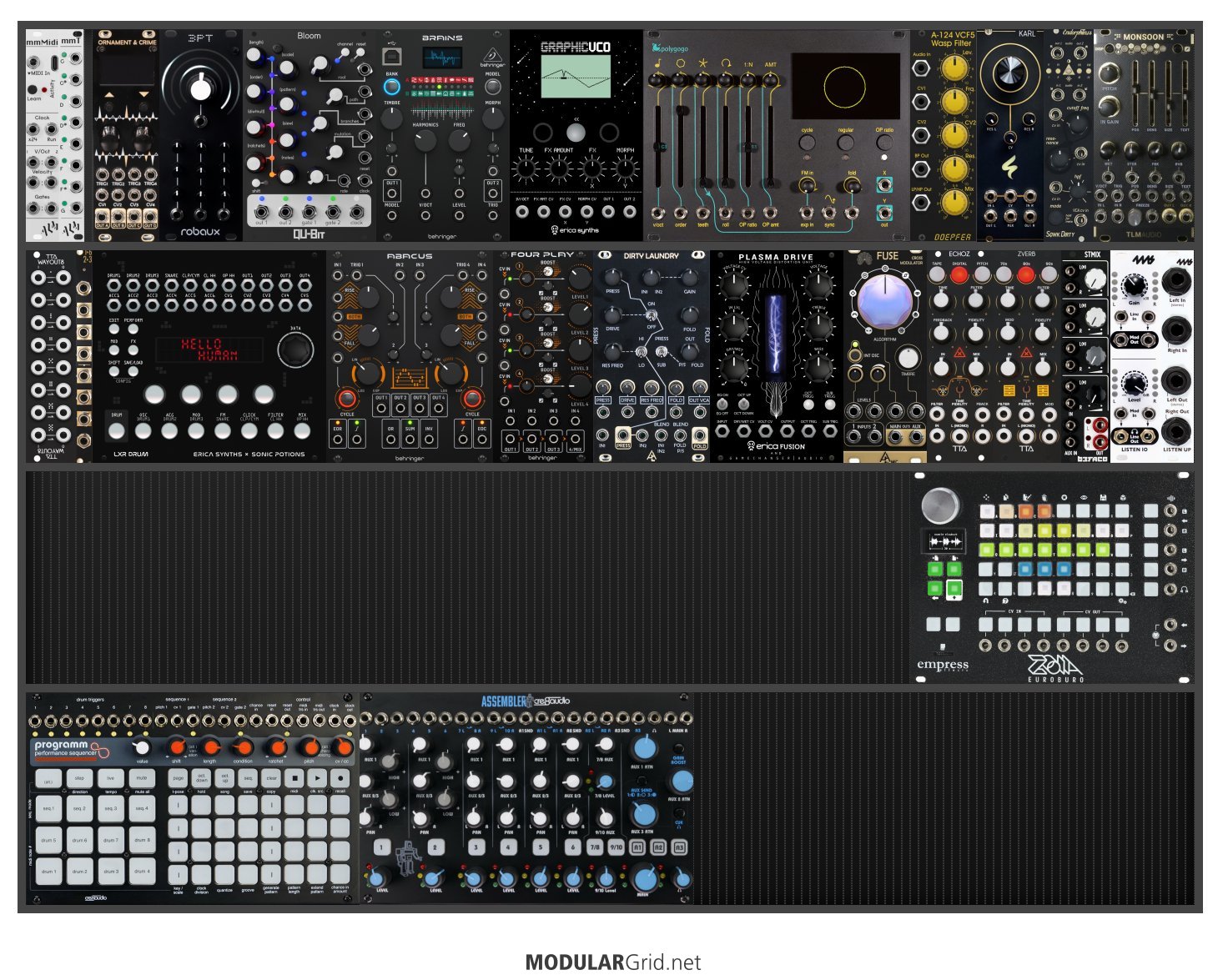Toggle the lit DIGITAL button on ECHOZ
This screenshot has width=1228, height=980.
click(x=959, y=274)
